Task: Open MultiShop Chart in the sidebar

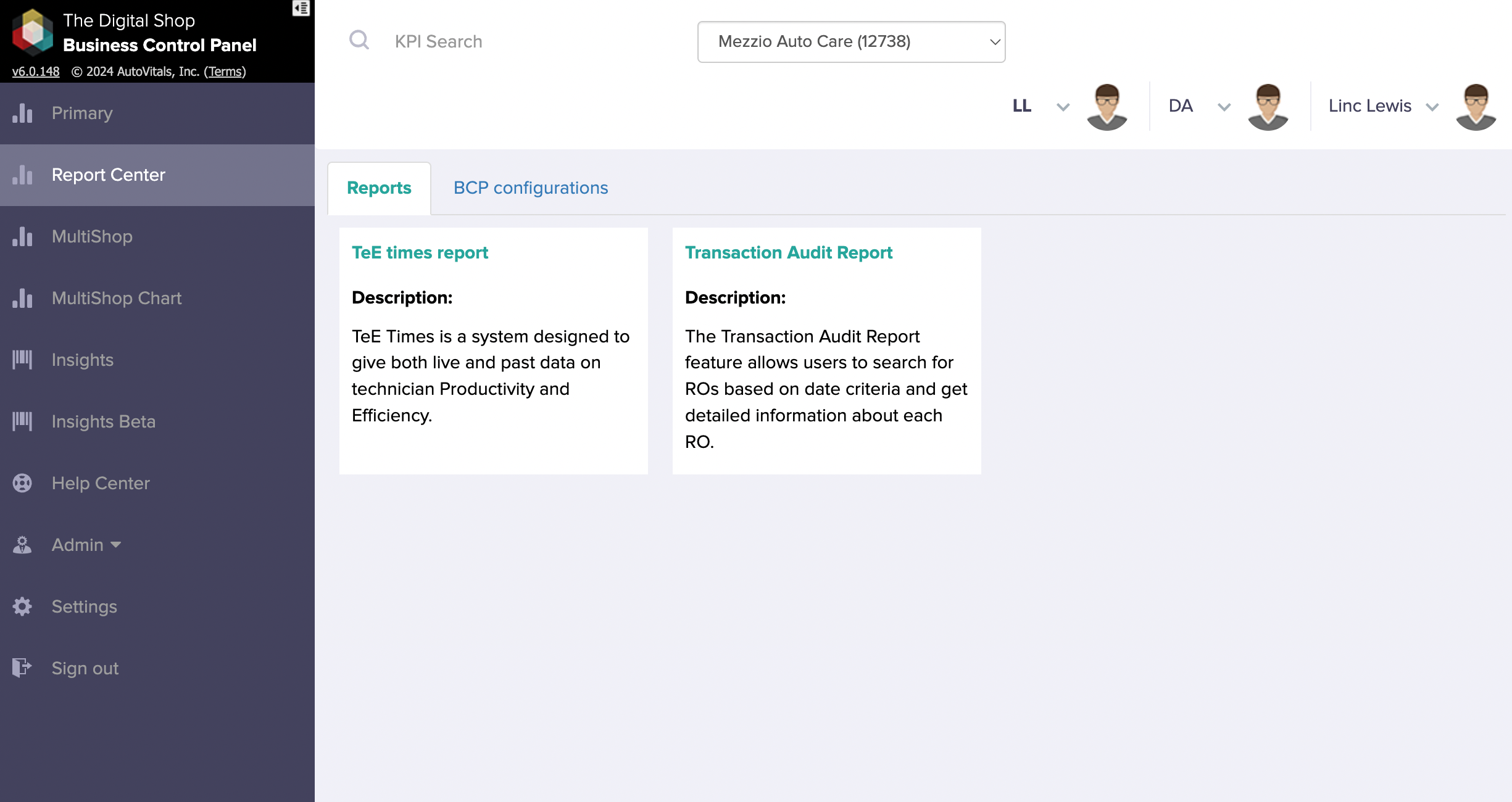Action: [157, 299]
